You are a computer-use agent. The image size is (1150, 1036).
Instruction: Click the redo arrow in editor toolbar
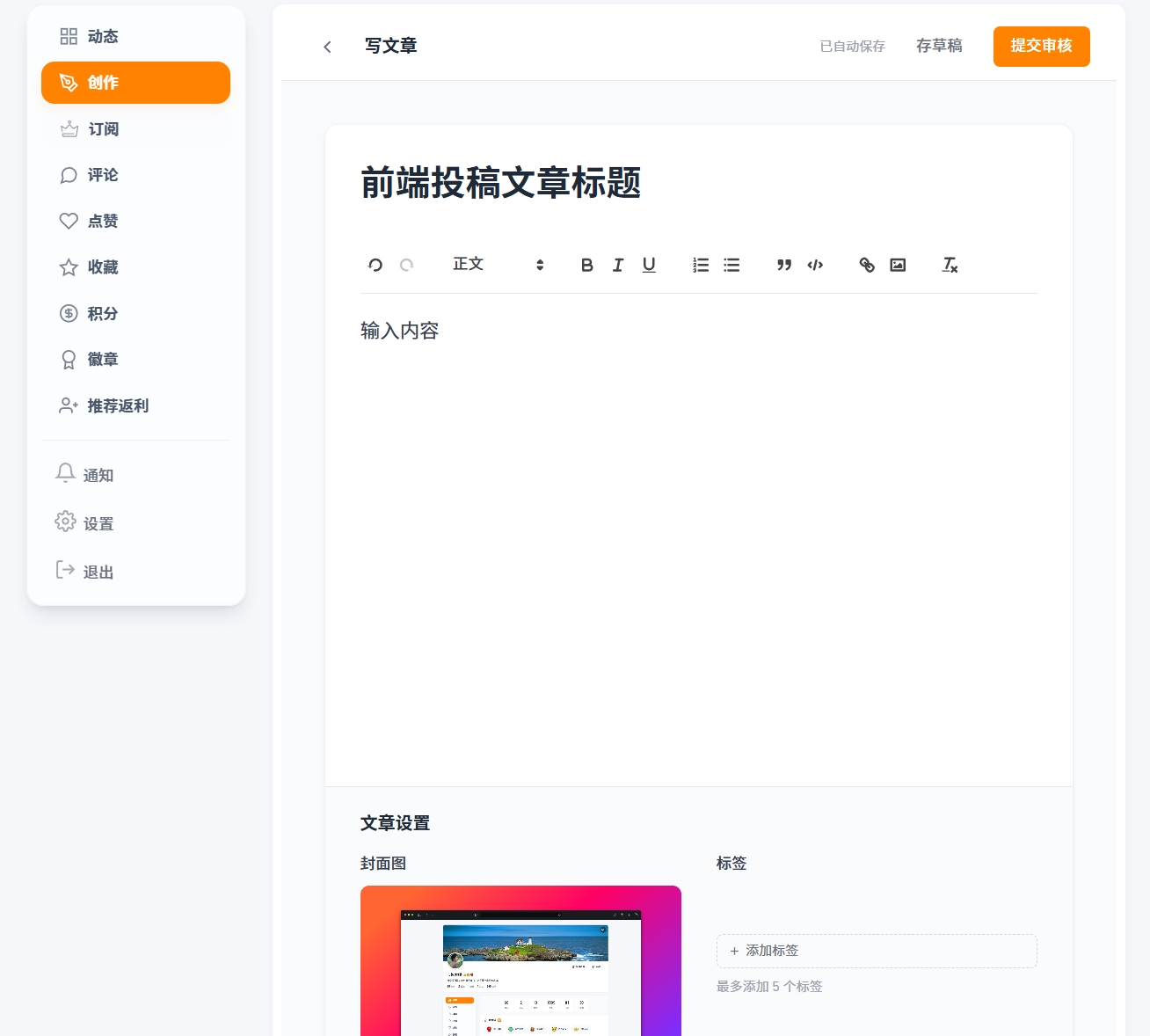tap(406, 265)
